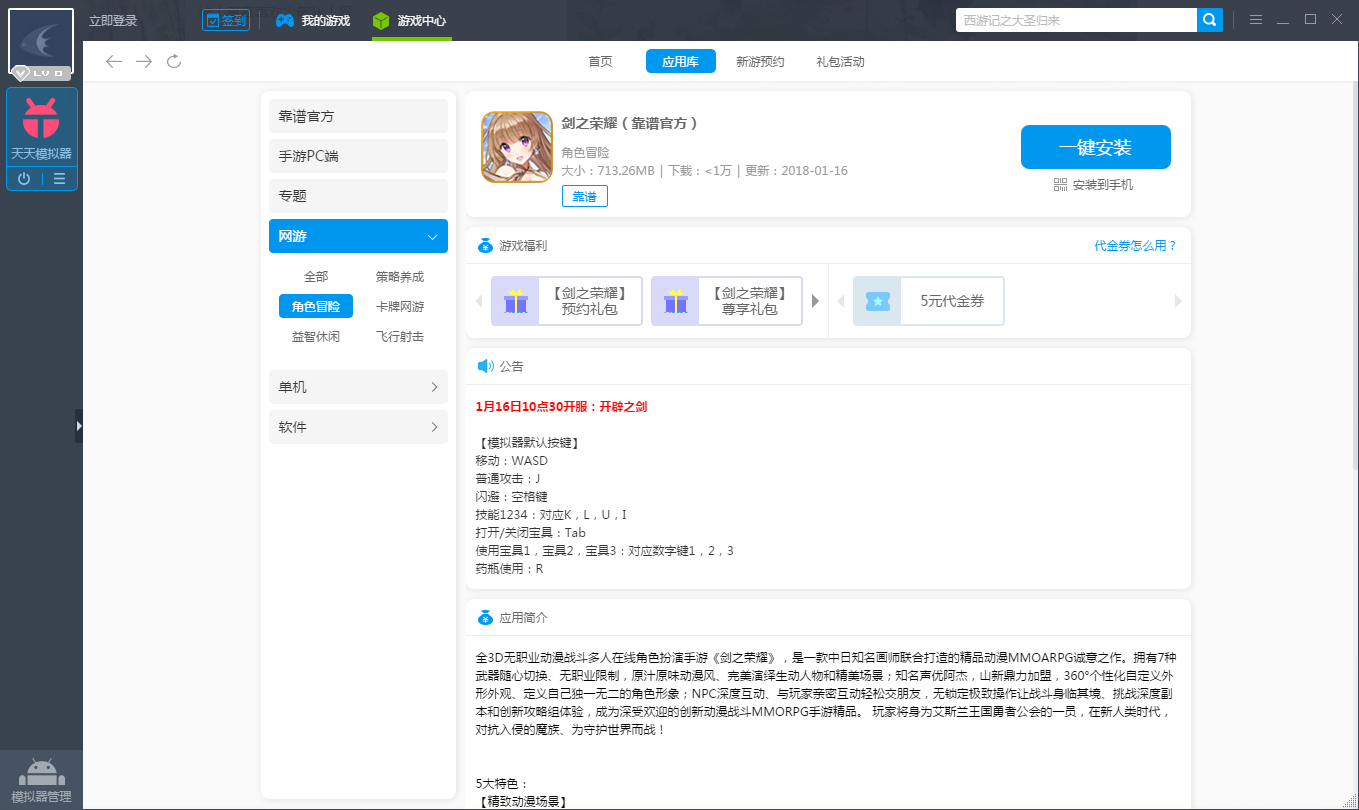The width and height of the screenshot is (1359, 810).
Task: Click the 1月16日10点30开服 announcement text
Action: pos(561,407)
